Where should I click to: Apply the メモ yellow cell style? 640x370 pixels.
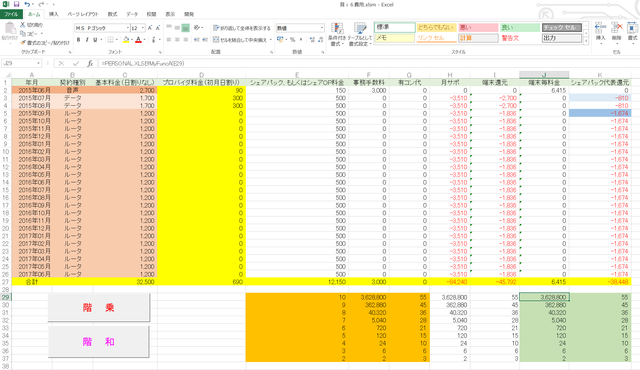395,38
